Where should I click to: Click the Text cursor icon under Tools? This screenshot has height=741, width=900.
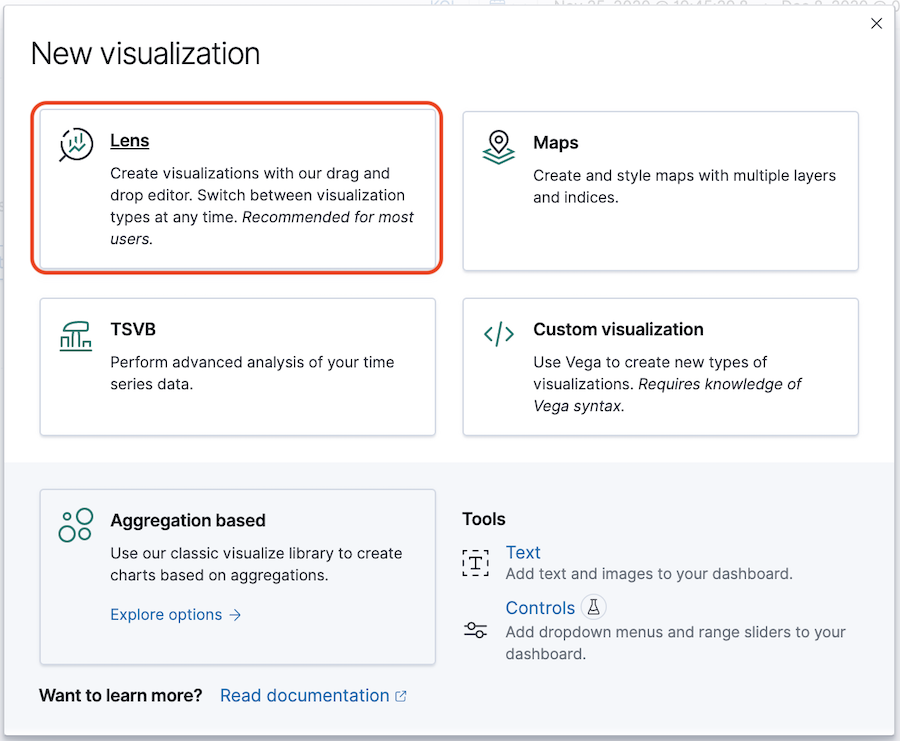475,562
